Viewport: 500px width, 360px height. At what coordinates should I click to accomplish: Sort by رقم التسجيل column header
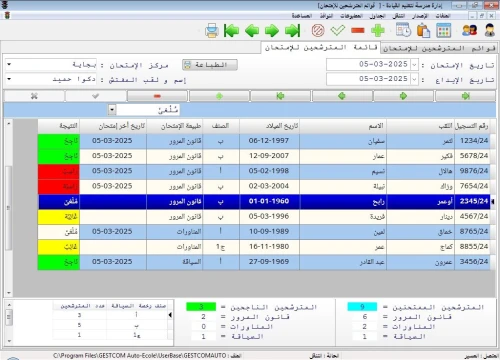pyautogui.click(x=472, y=126)
